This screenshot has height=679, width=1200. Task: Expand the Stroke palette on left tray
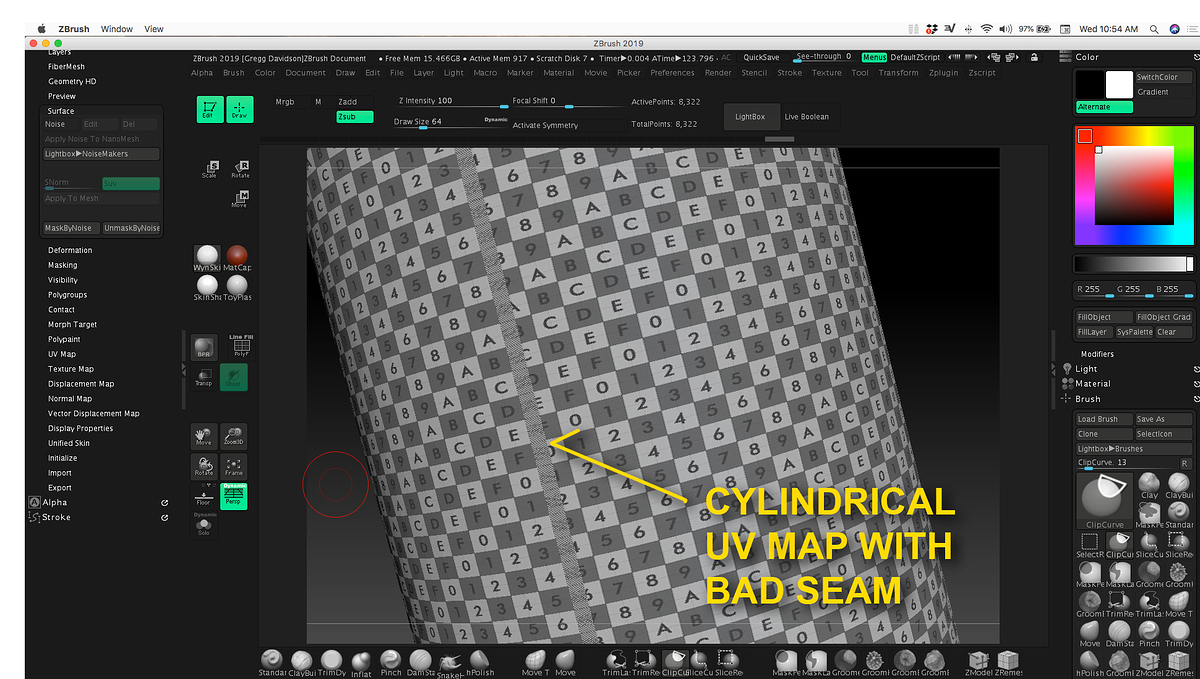pos(56,517)
